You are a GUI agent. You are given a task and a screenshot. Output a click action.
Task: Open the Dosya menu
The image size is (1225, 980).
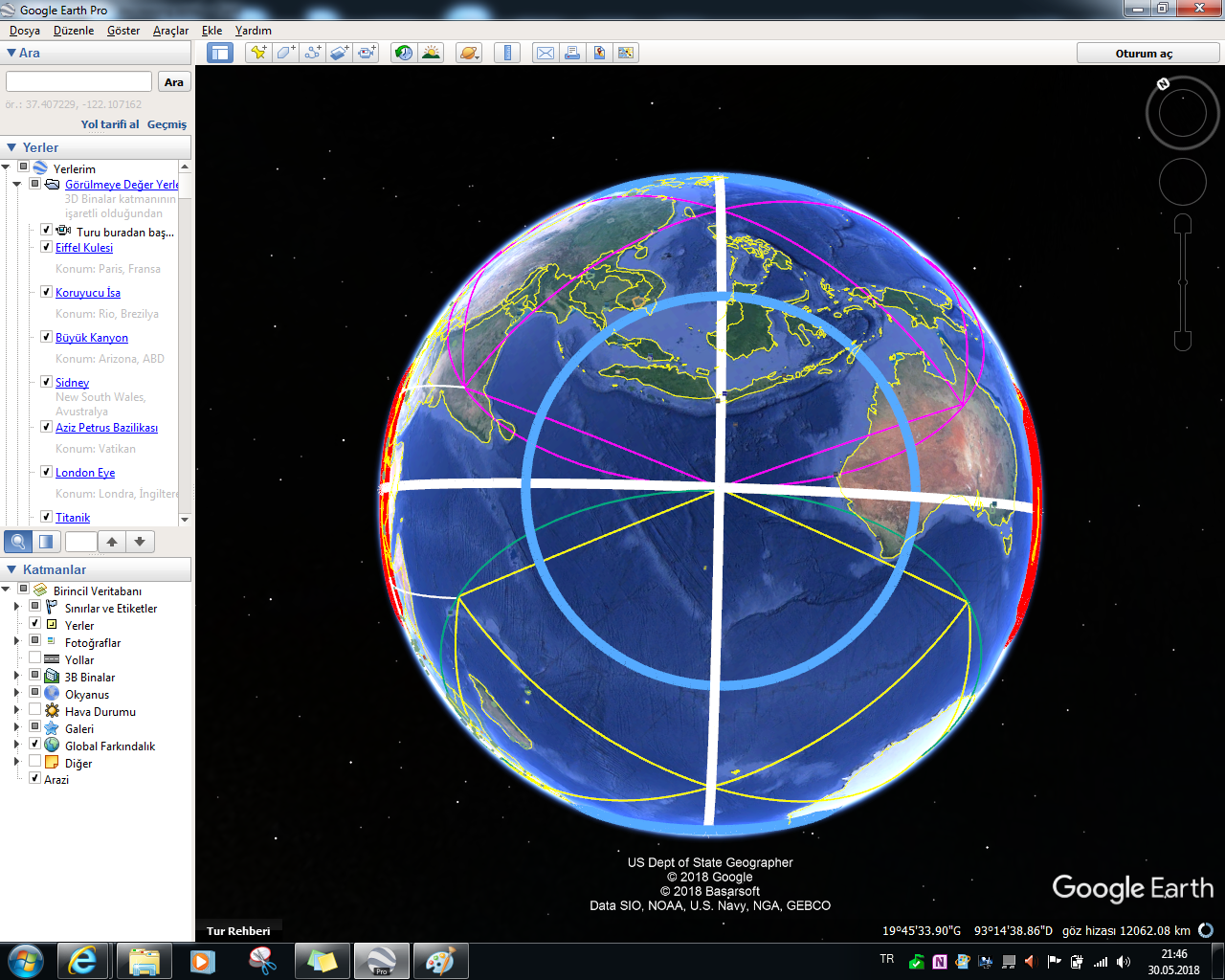pos(25,31)
